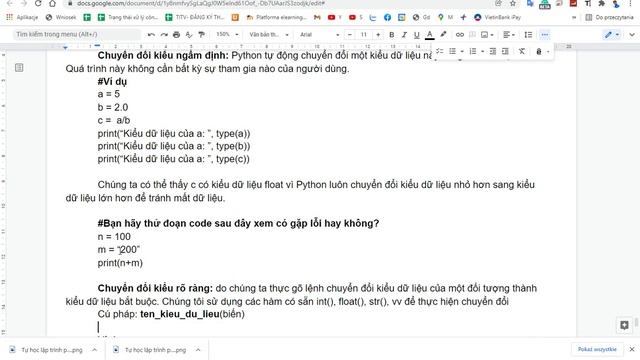Open the text alignment dropdown
This screenshot has height=360, width=640.
(x=509, y=35)
